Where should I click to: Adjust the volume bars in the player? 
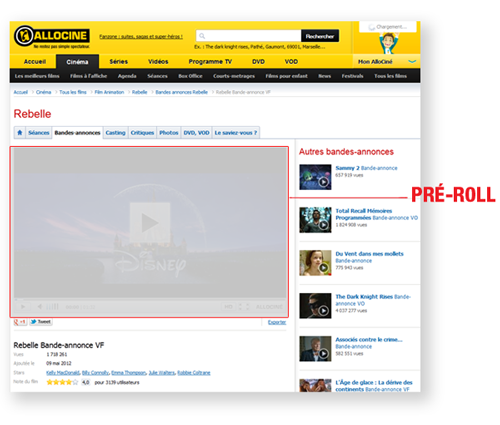coord(52,306)
